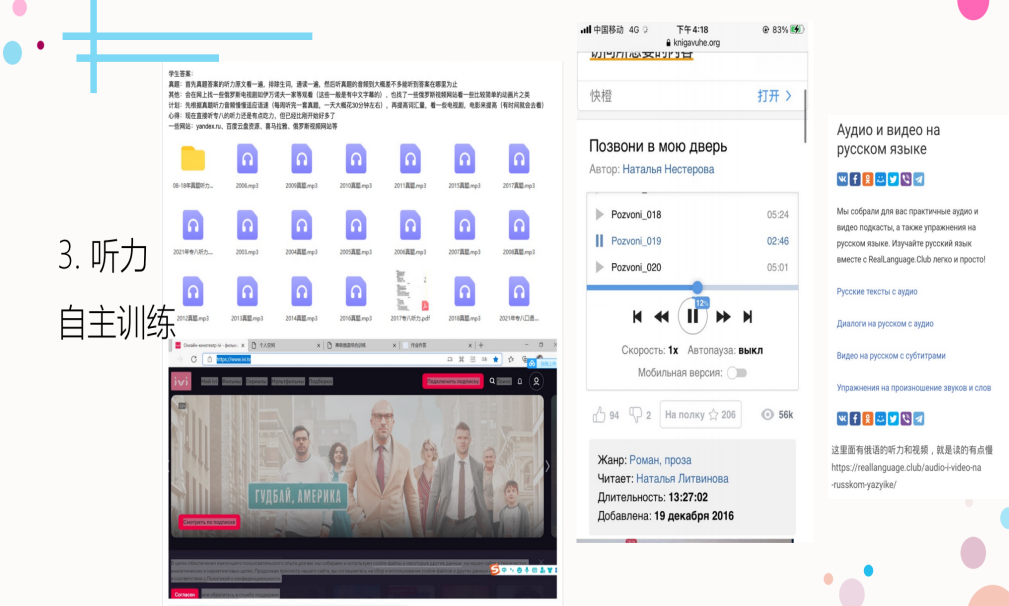Open the Сериалы menu on ivi
The height and width of the screenshot is (606, 1009).
click(257, 382)
